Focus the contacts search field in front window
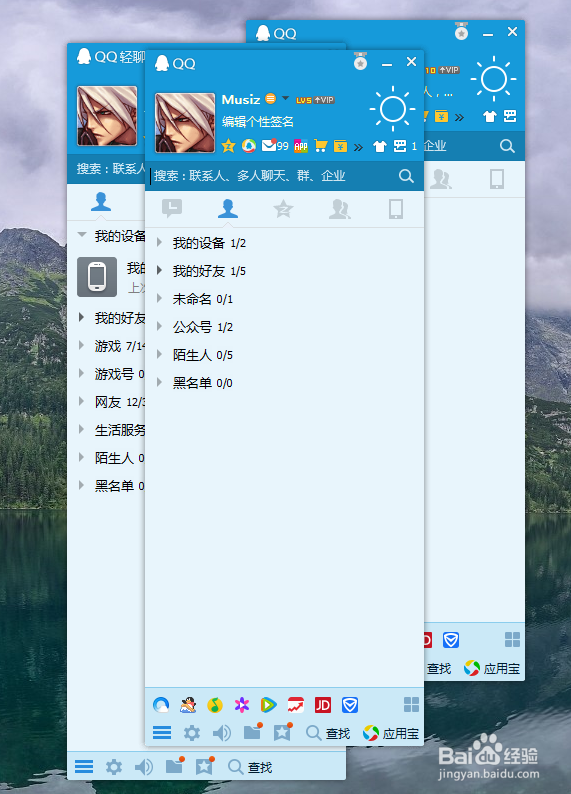 [272, 176]
